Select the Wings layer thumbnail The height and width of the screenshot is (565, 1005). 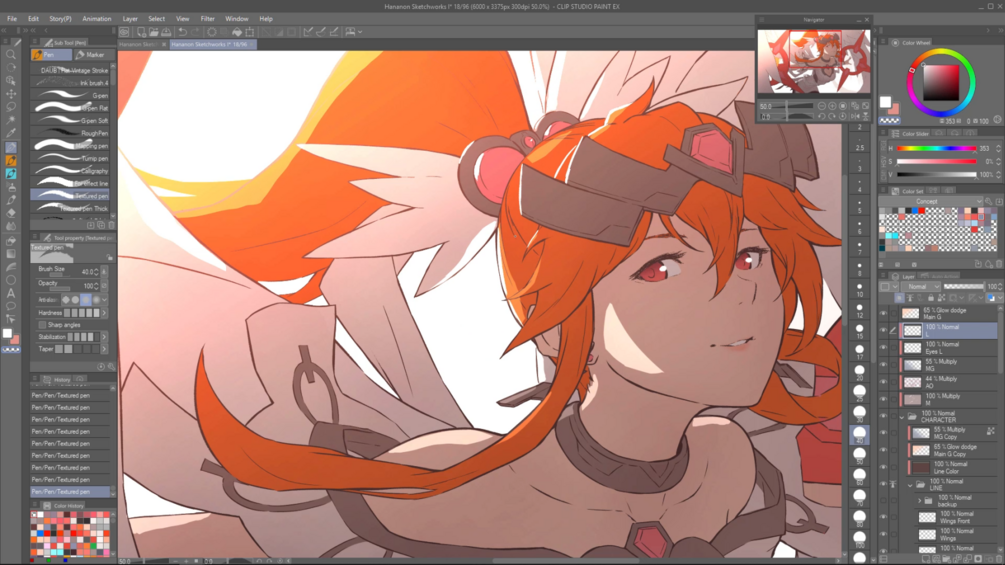tap(927, 534)
